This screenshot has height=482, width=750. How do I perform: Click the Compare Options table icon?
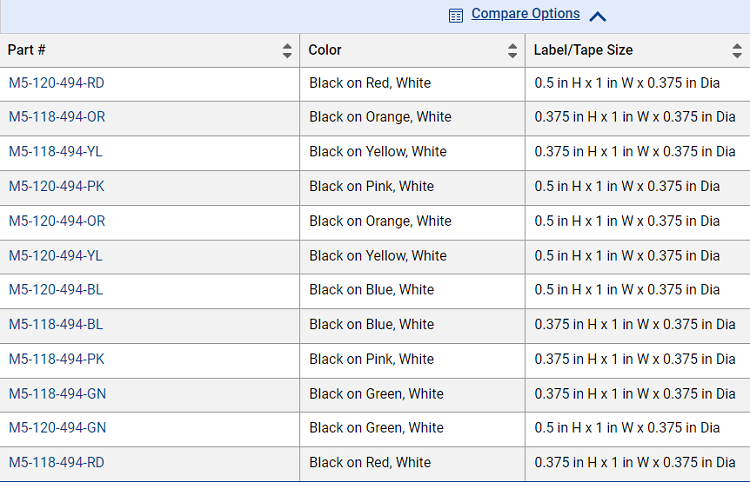tap(455, 16)
